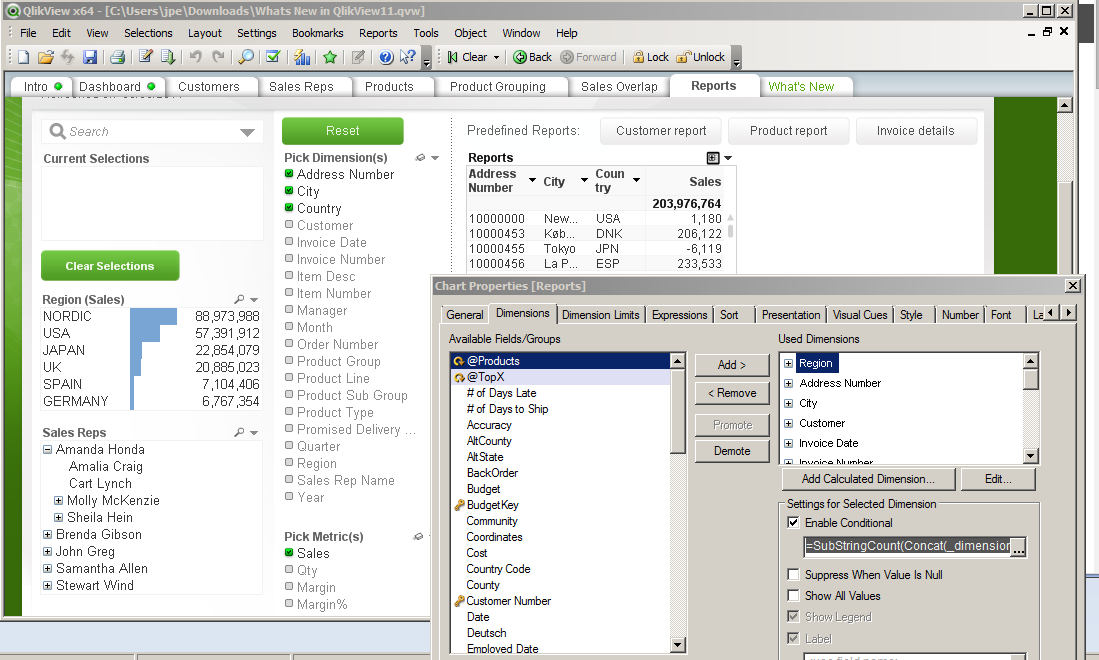Switch to the Expressions tab

point(679,315)
